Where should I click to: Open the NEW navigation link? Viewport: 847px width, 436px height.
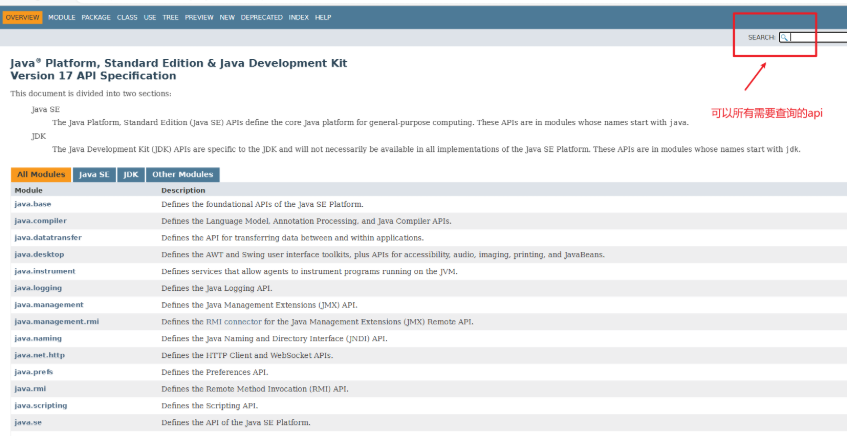(227, 17)
